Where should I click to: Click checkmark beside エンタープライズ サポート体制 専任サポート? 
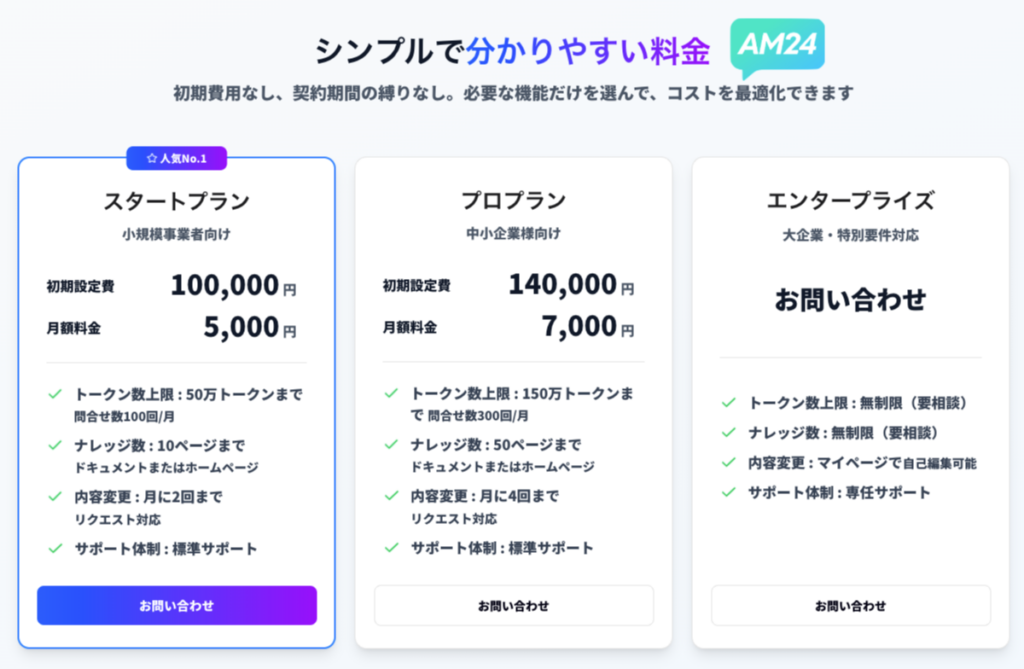coord(729,492)
